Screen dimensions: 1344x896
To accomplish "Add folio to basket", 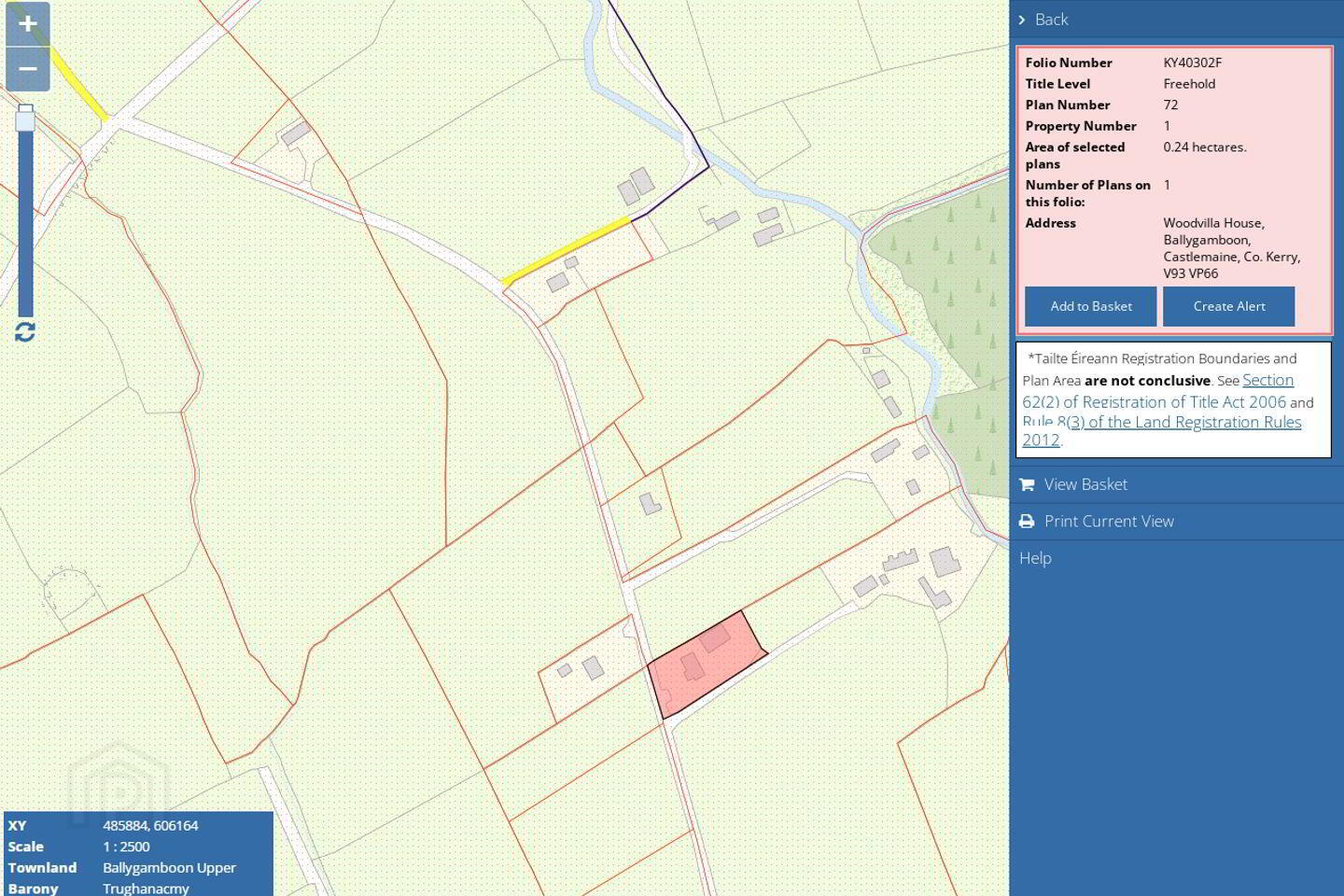I will click(1090, 306).
